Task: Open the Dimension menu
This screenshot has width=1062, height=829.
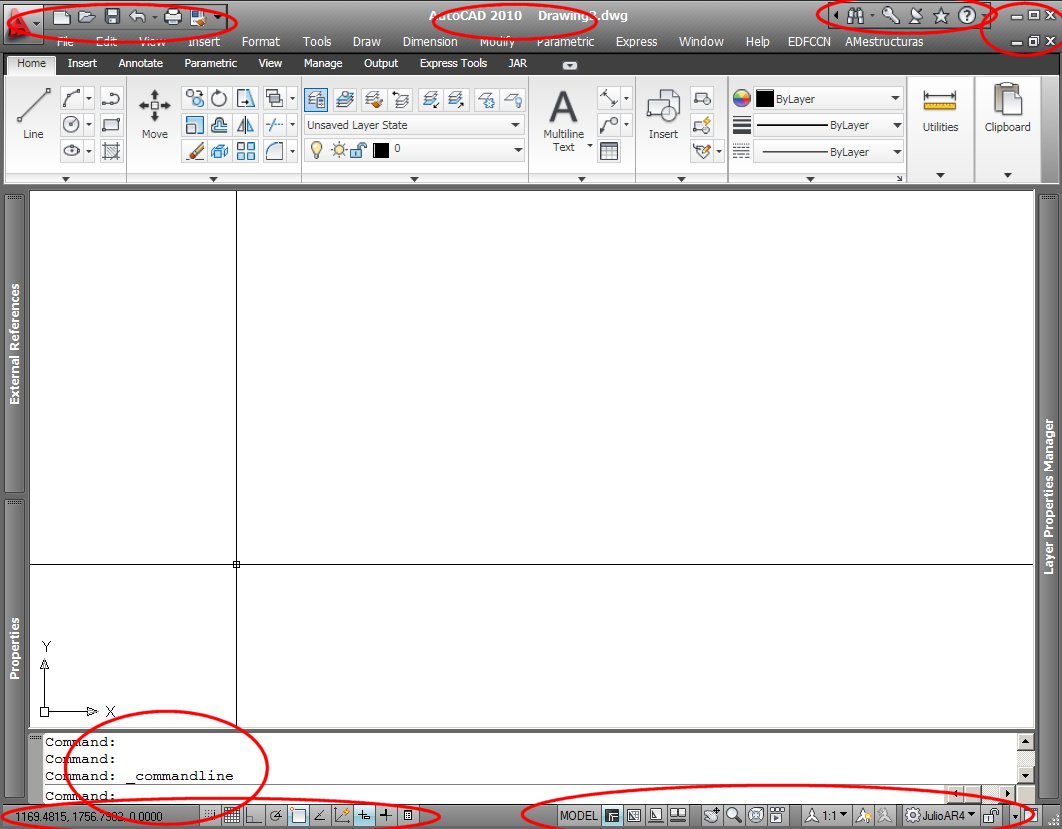Action: tap(430, 42)
